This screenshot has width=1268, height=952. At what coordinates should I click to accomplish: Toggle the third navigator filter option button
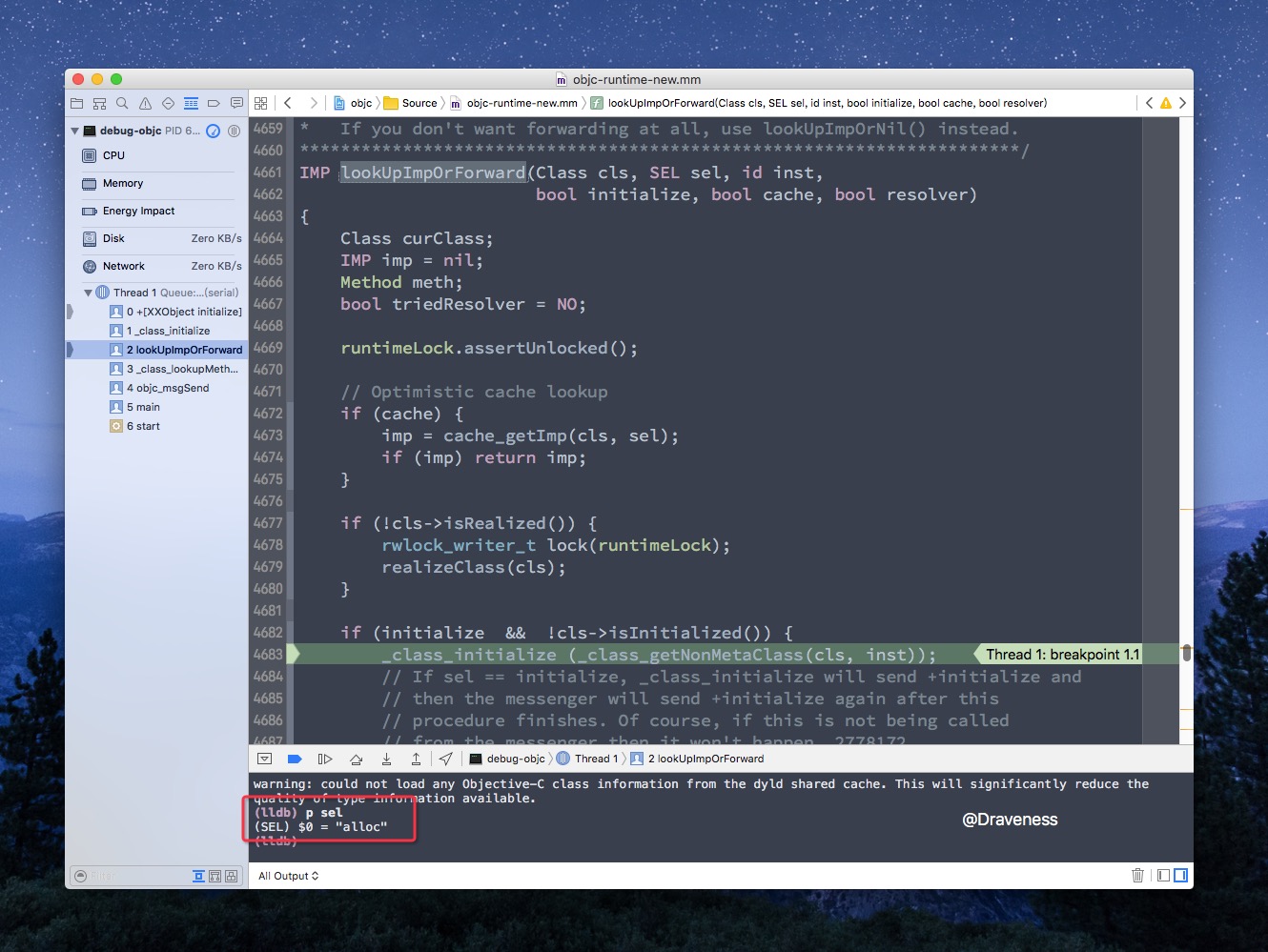[x=231, y=876]
